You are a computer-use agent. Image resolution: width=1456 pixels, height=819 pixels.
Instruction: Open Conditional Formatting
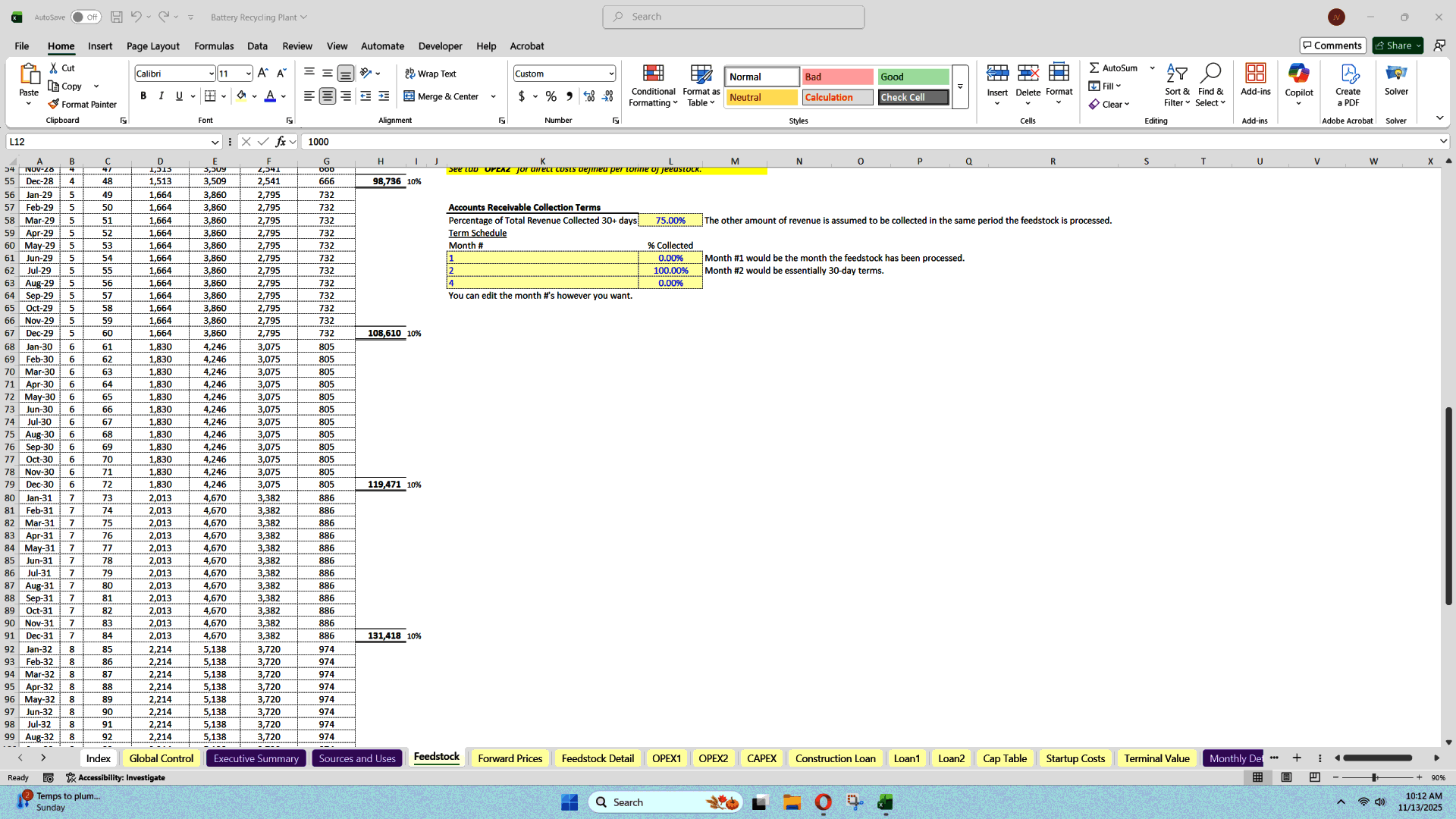[653, 85]
